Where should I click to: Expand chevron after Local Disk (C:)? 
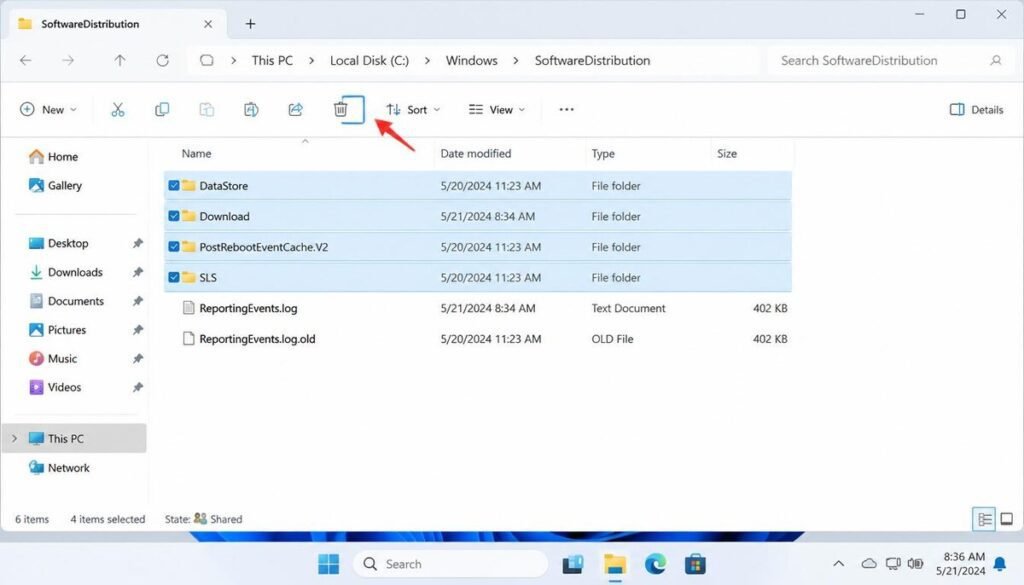click(427, 60)
